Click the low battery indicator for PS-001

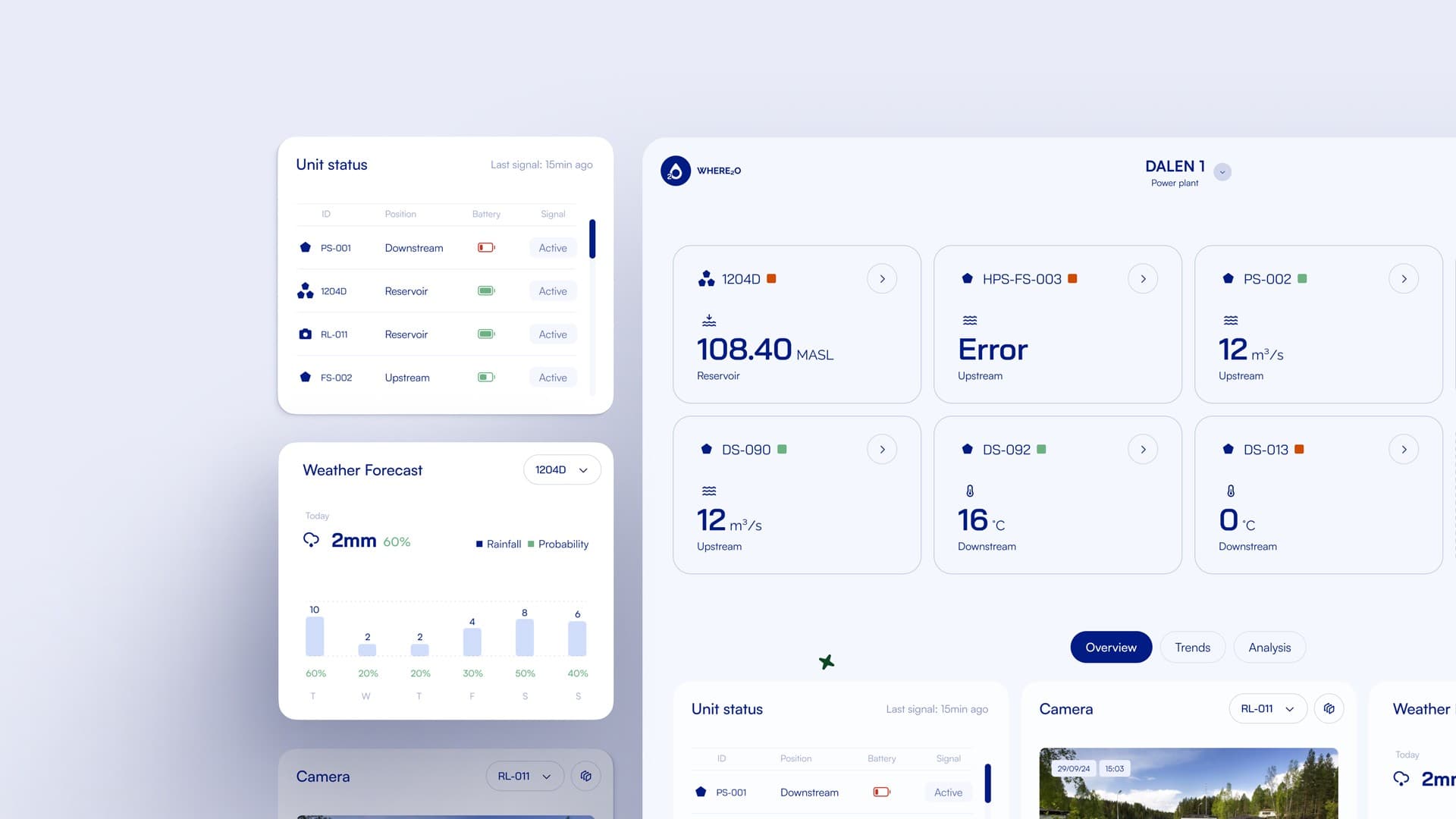[x=485, y=247]
